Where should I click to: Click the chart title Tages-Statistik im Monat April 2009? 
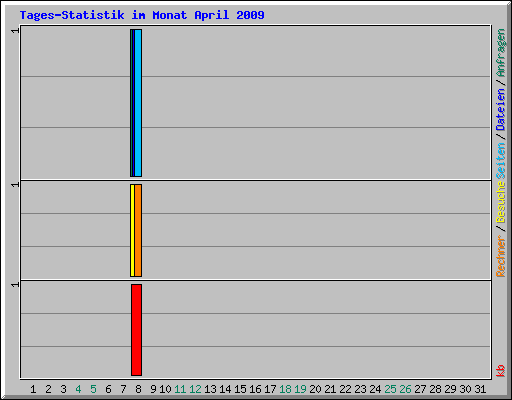(x=142, y=15)
